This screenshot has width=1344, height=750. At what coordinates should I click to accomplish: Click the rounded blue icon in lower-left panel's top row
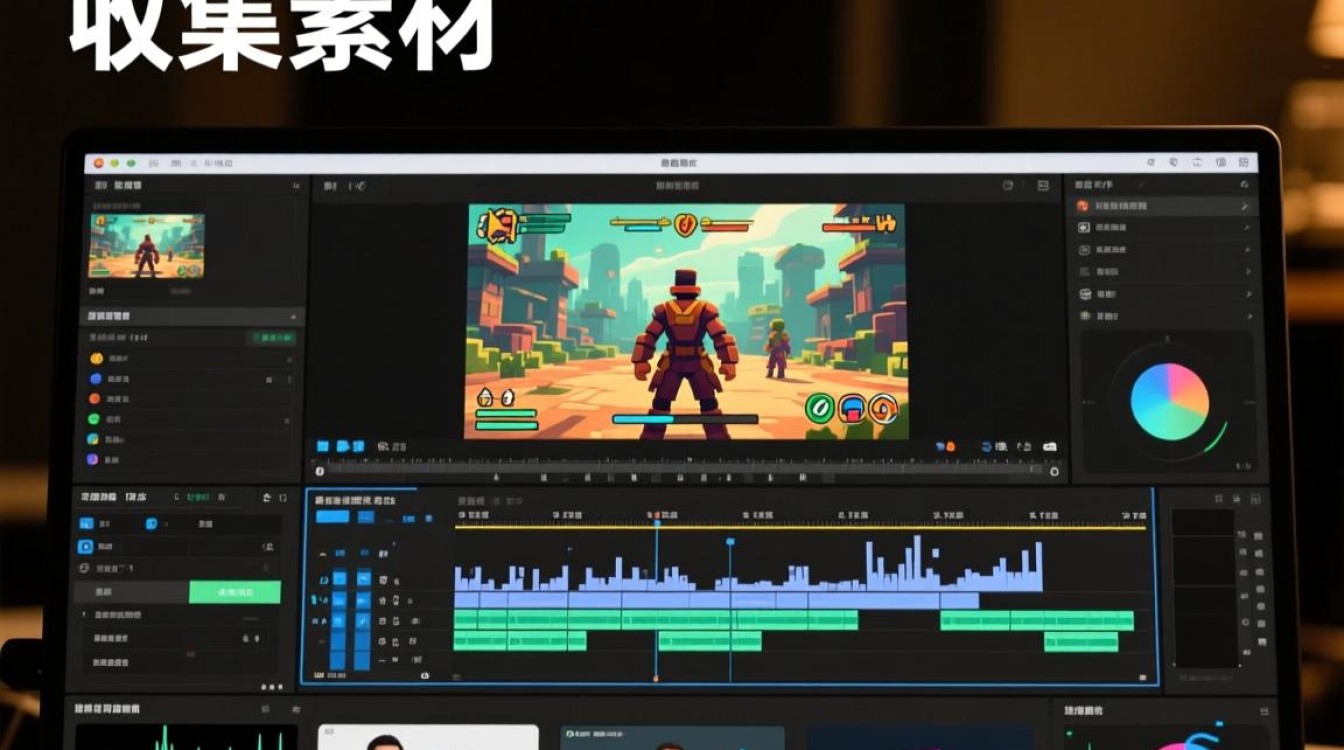click(151, 523)
